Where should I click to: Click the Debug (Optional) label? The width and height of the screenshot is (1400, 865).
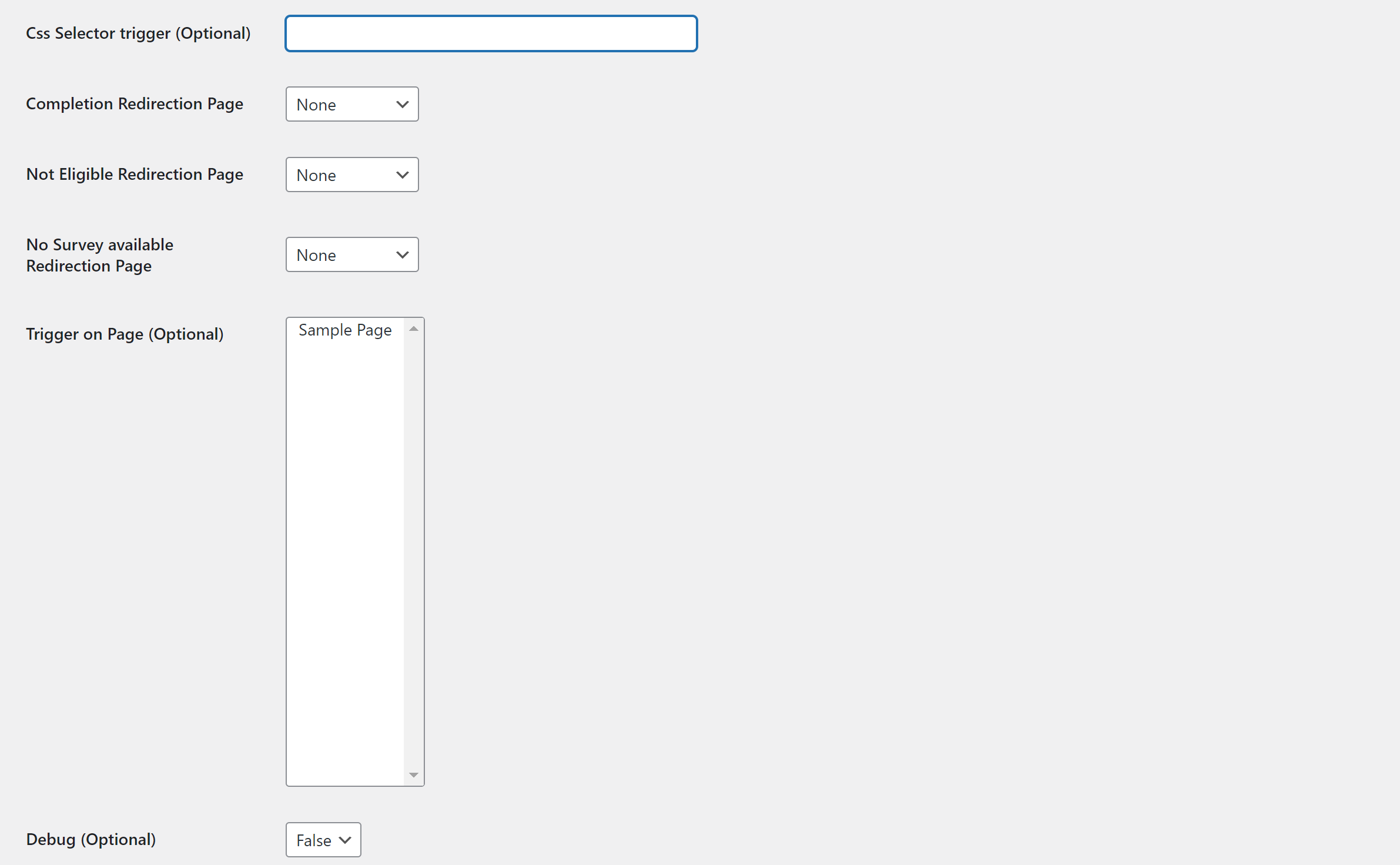[x=91, y=840]
